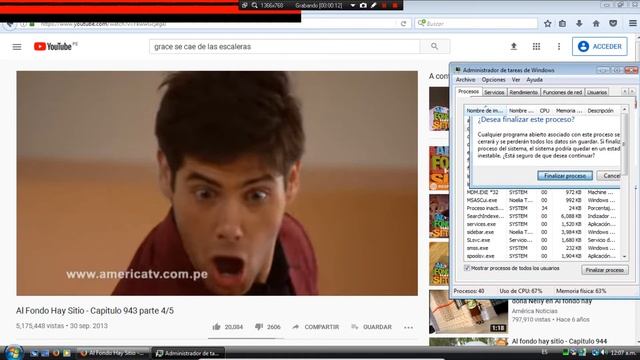The width and height of the screenshot is (640, 360).
Task: Switch to the Procesos tab
Action: pyautogui.click(x=469, y=92)
